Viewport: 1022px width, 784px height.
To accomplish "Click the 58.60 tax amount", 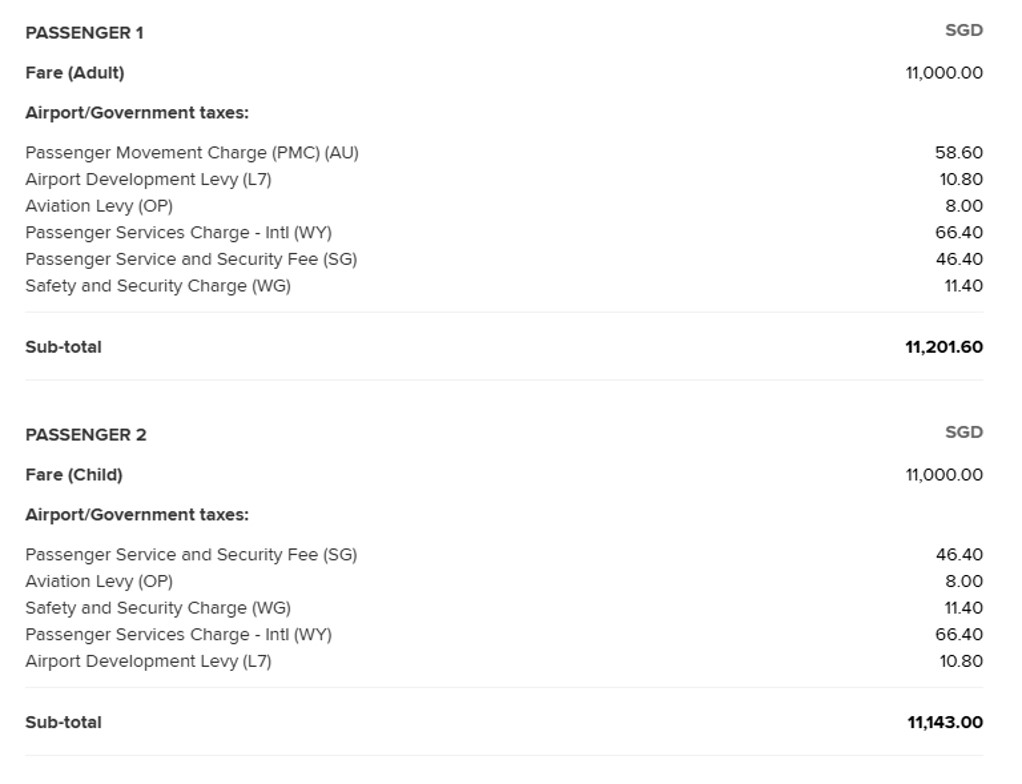I will tap(958, 153).
